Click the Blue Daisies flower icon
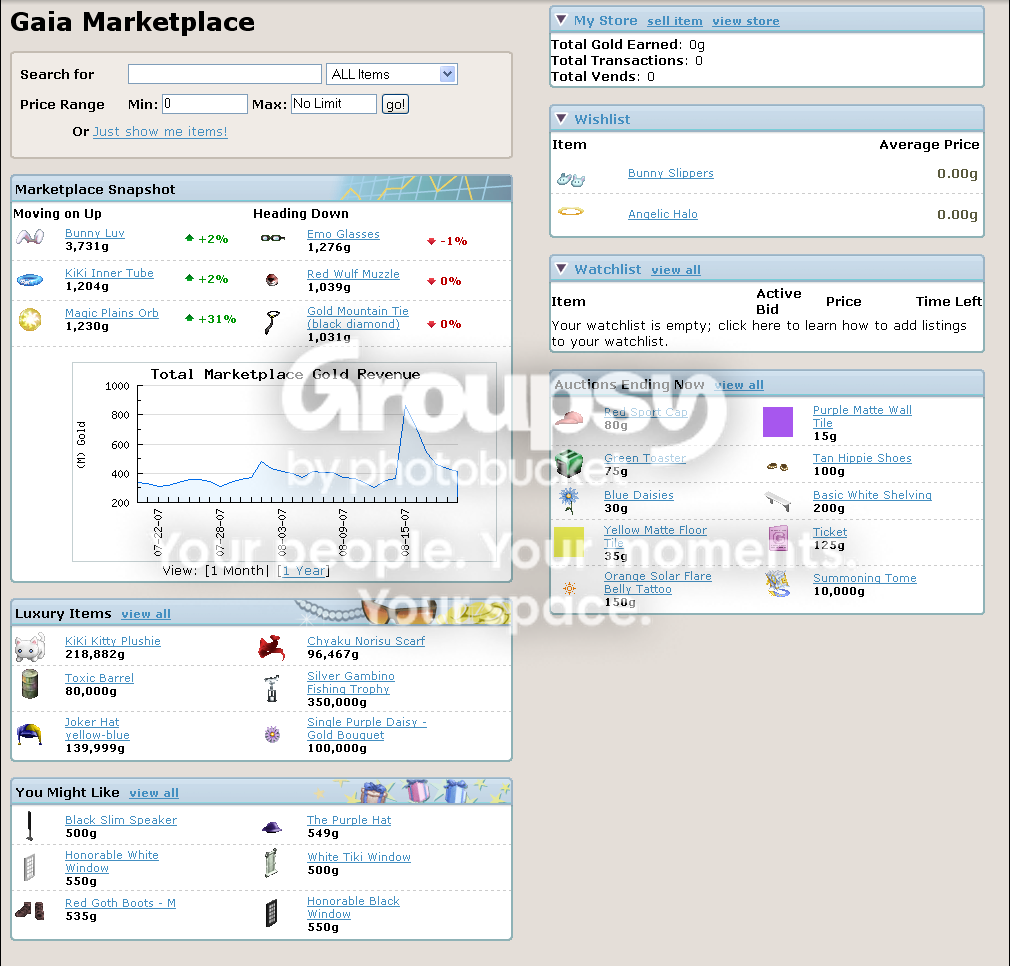Viewport: 1010px width, 967px height. [x=569, y=501]
